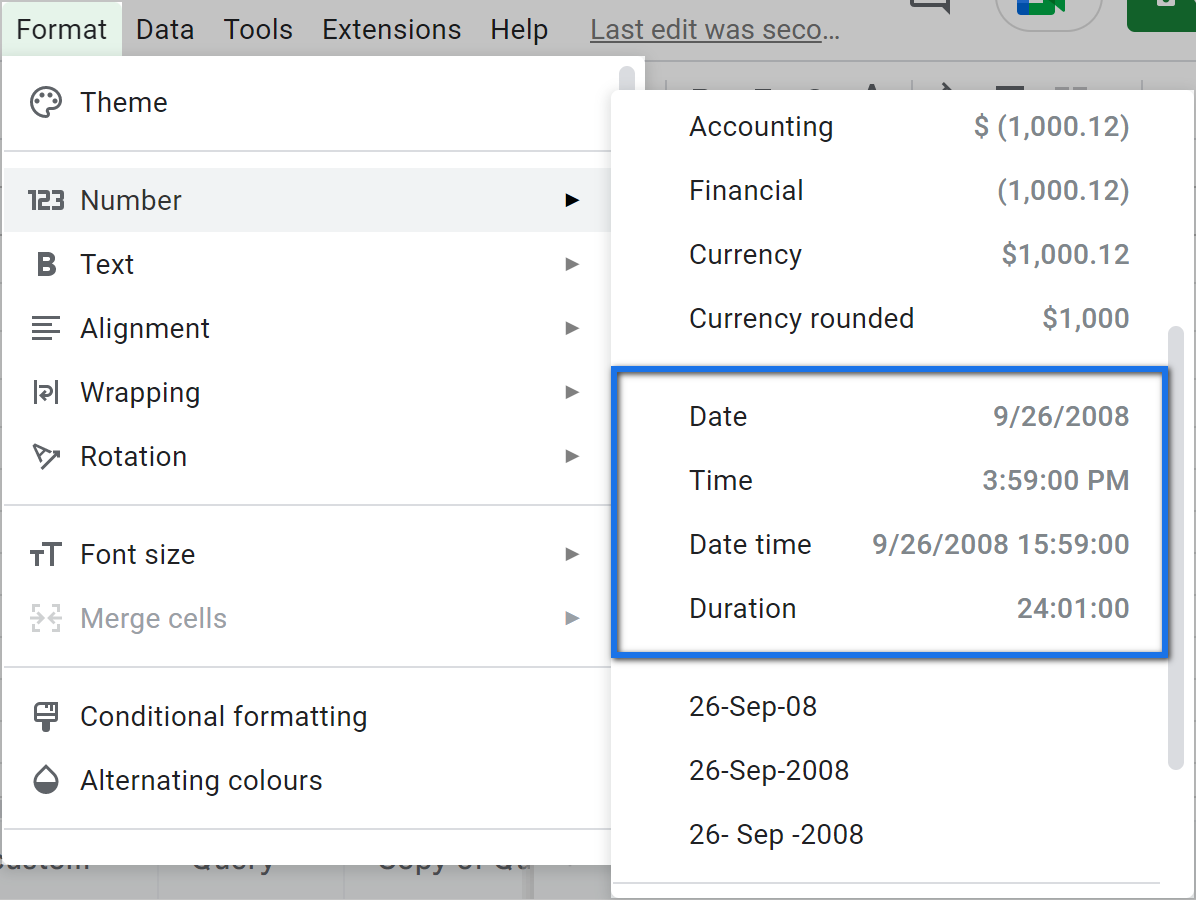Click the Alternating colours droplet icon

click(46, 779)
